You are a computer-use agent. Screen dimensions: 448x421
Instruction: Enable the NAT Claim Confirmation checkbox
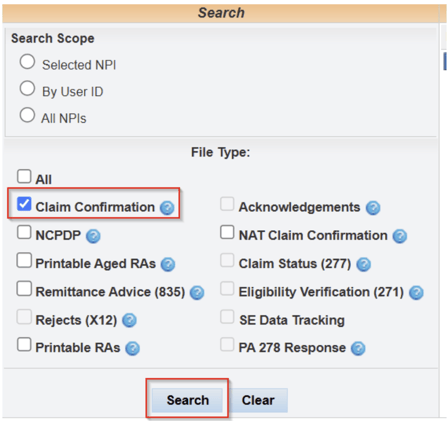coord(227,232)
